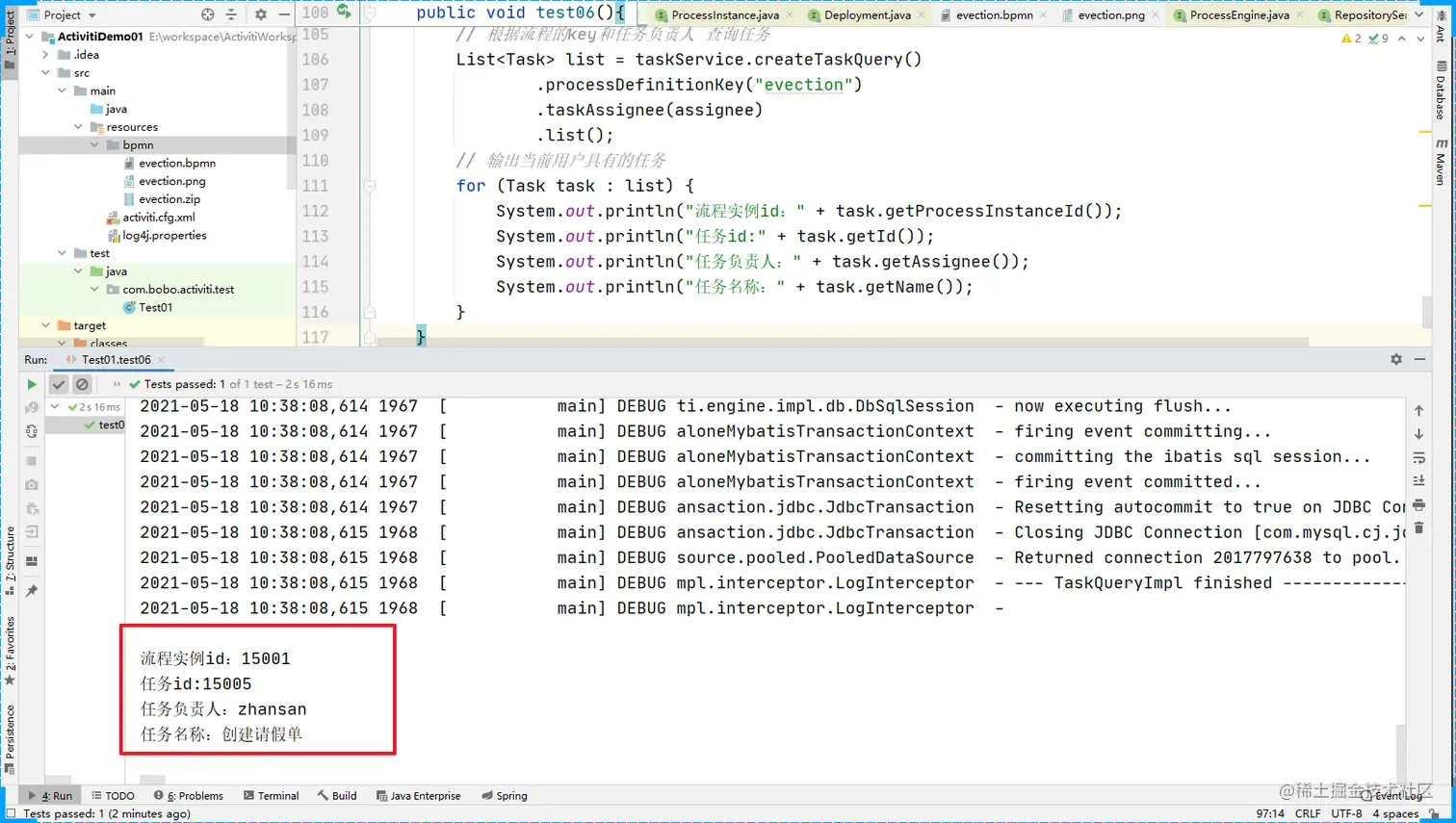Select the Test01.test06 run tab

coord(116,360)
